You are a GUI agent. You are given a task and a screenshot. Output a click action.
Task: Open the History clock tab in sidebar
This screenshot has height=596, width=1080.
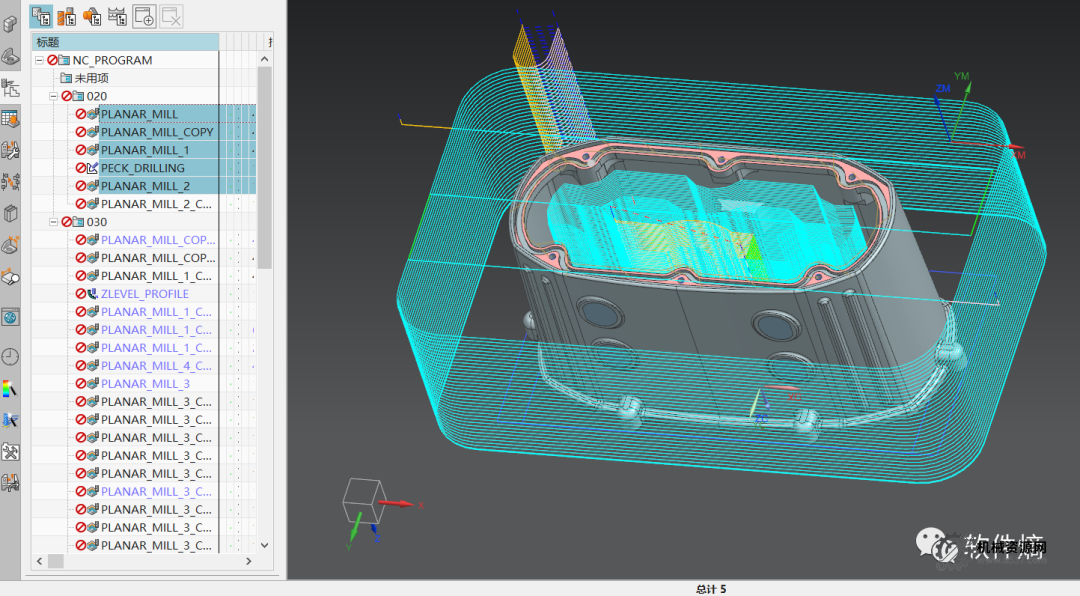point(11,357)
